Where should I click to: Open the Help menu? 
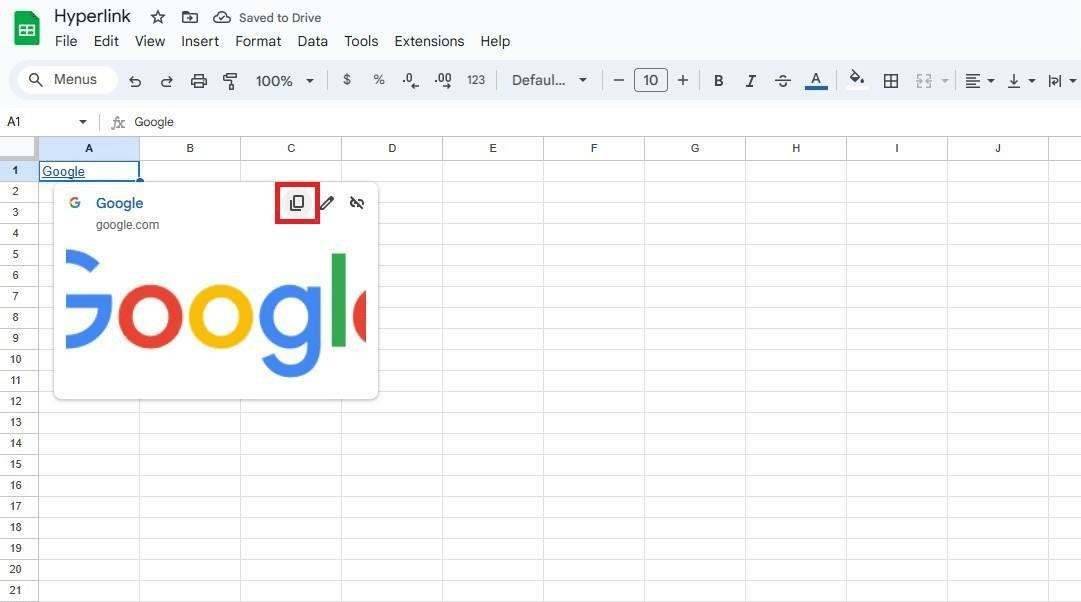pyautogui.click(x=495, y=41)
